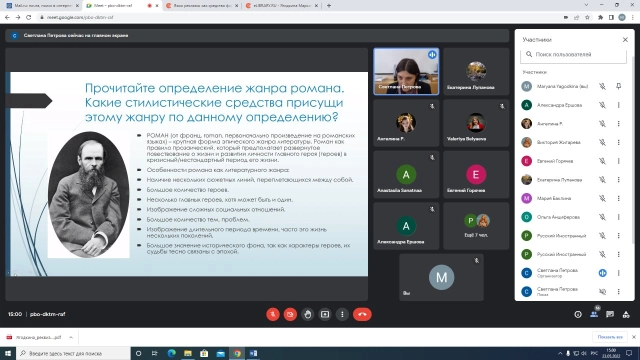
Task: End the call with red hang-up button
Action: tap(362, 314)
